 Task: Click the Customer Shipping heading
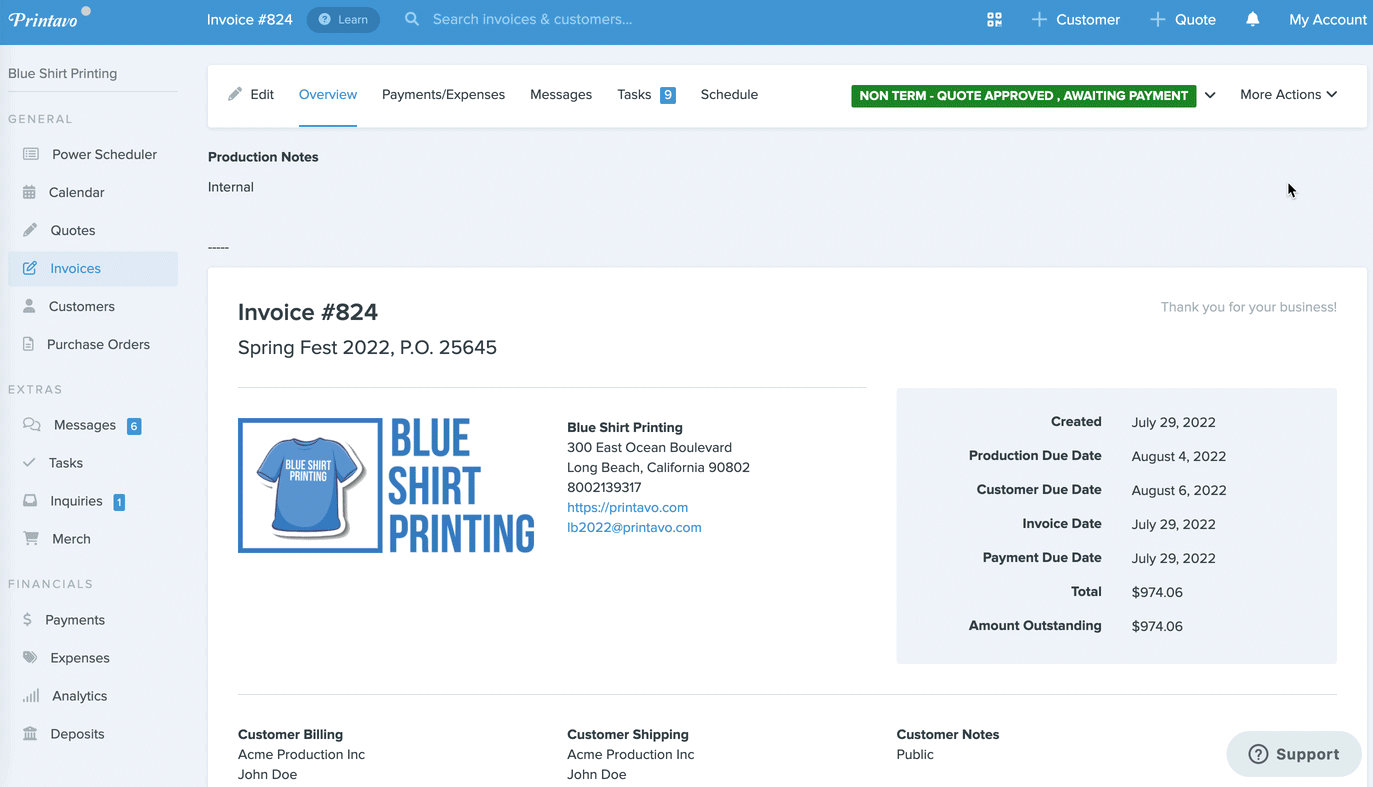(628, 734)
